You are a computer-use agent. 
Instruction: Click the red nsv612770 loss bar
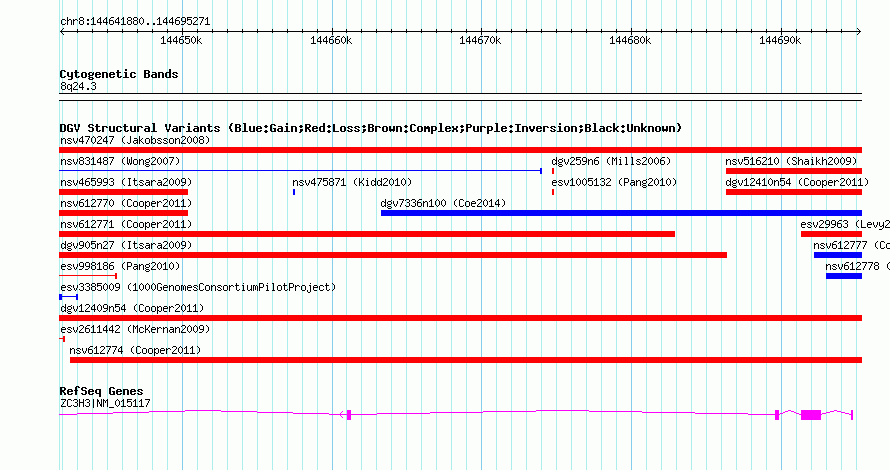point(124,213)
